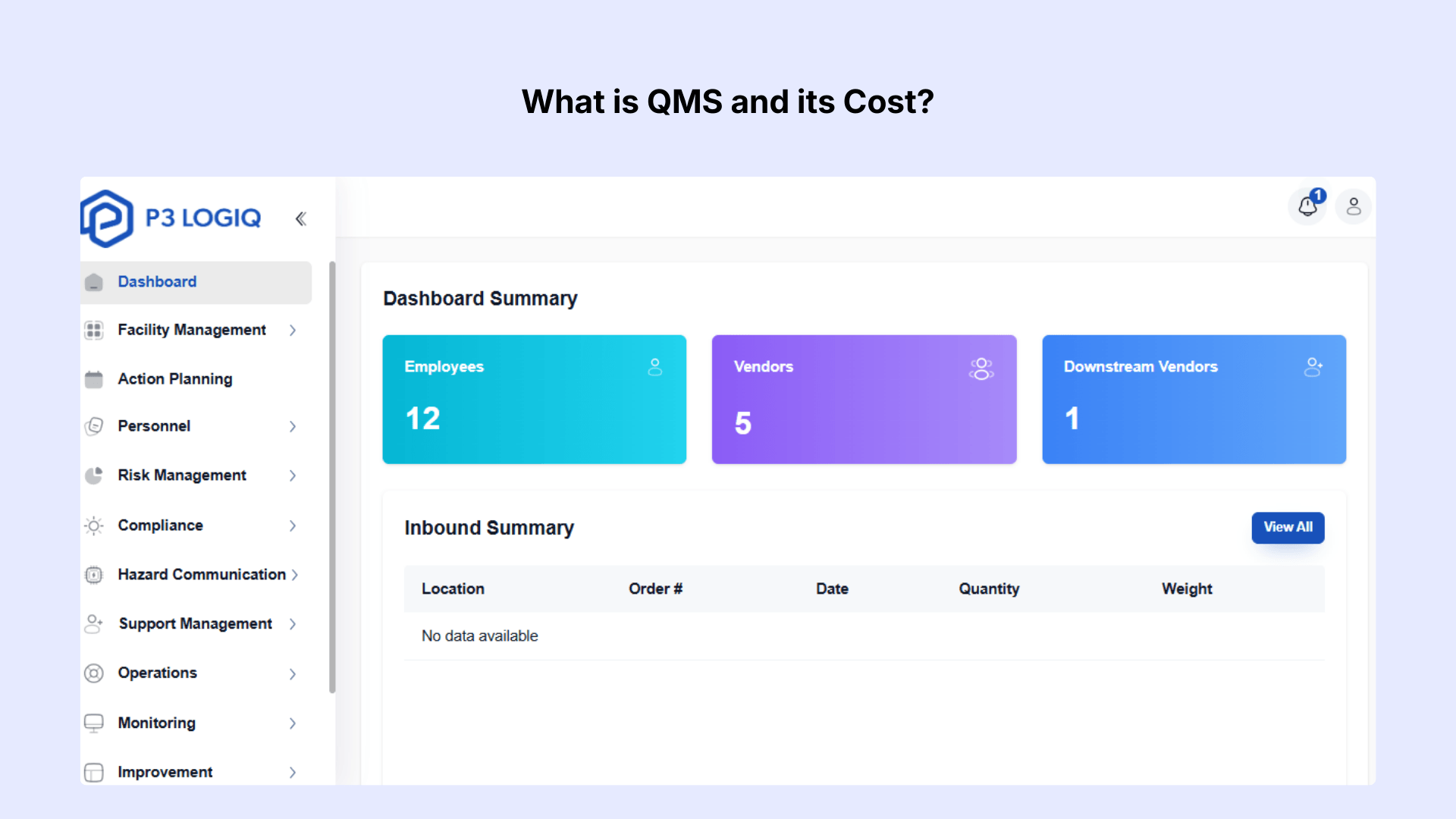Select the Improvement menu entry
The image size is (1456, 819).
tap(165, 771)
